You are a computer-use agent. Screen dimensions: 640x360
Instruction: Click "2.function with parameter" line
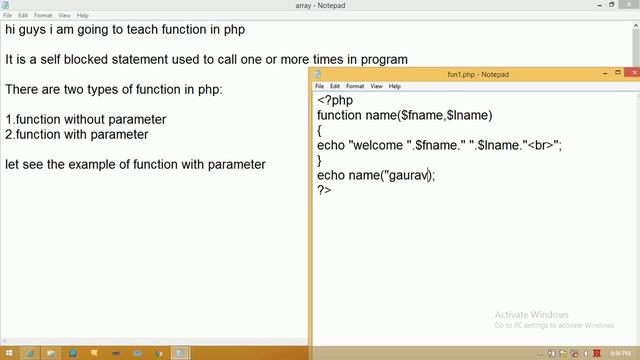coord(77,134)
